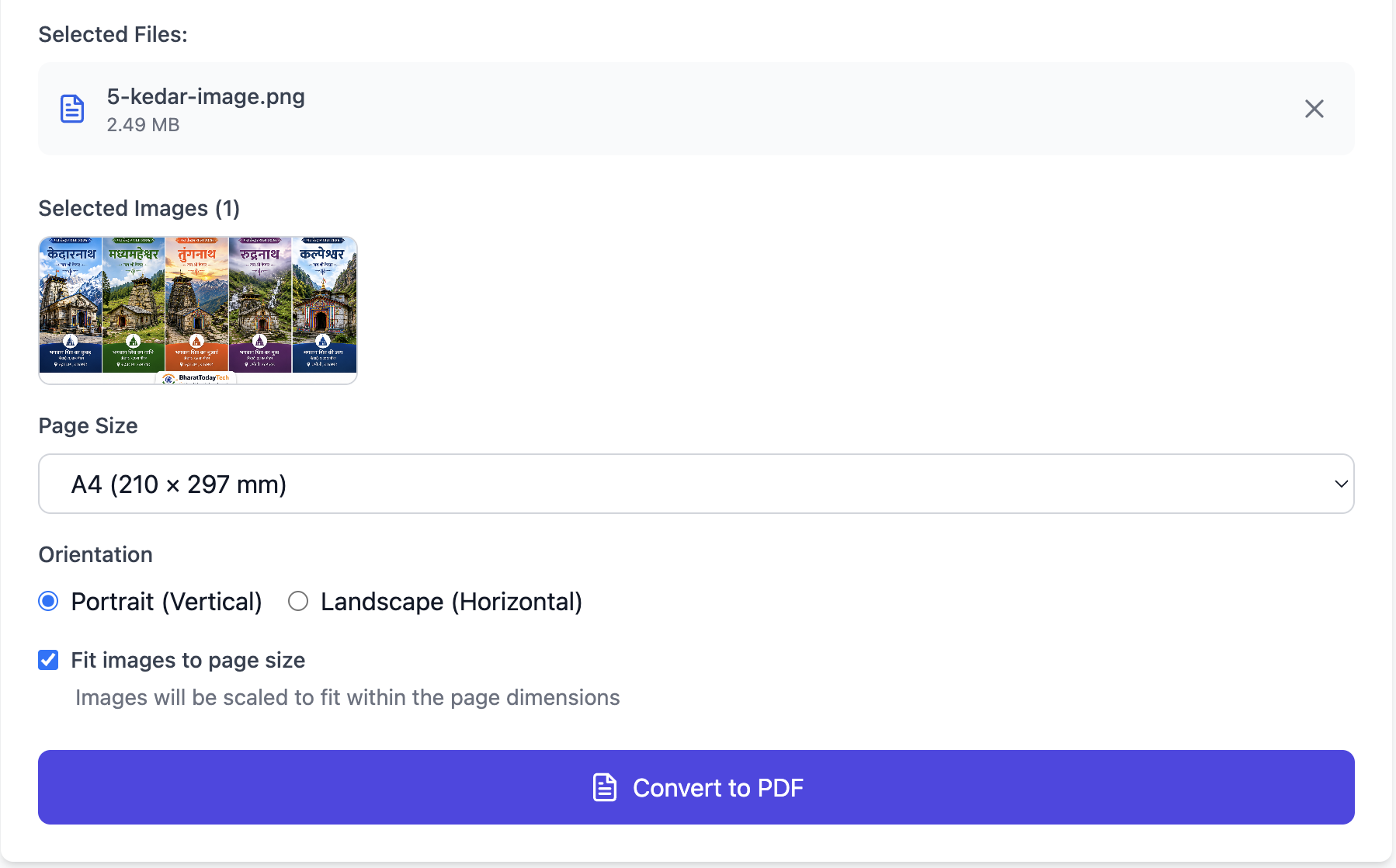Viewport: 1396px width, 868px height.
Task: Remove 5-kedar-image.png with the X icon
Action: tap(1314, 109)
